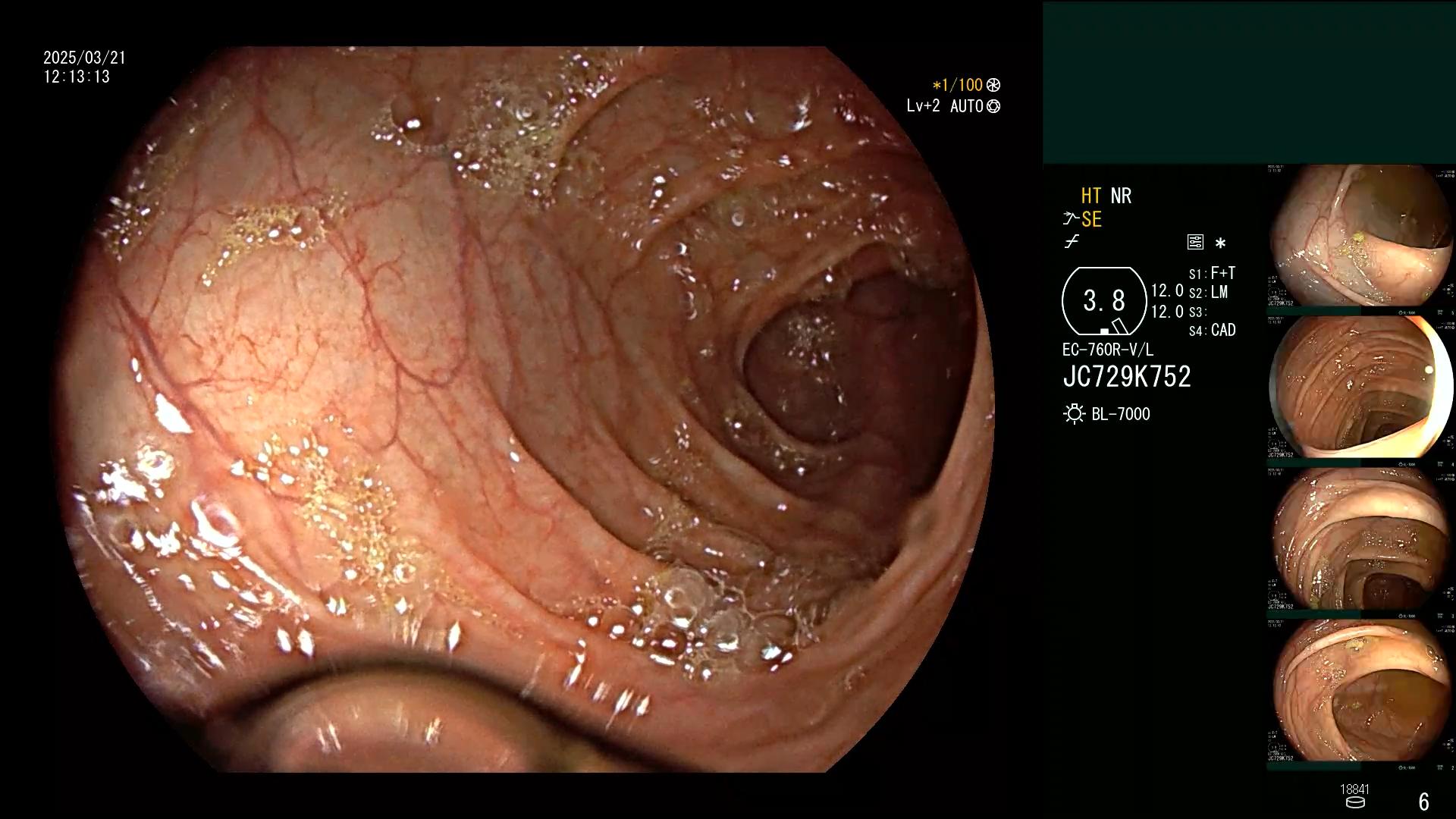Click the storage disk icon under 18841
This screenshot has width=1456, height=819.
click(x=1354, y=802)
